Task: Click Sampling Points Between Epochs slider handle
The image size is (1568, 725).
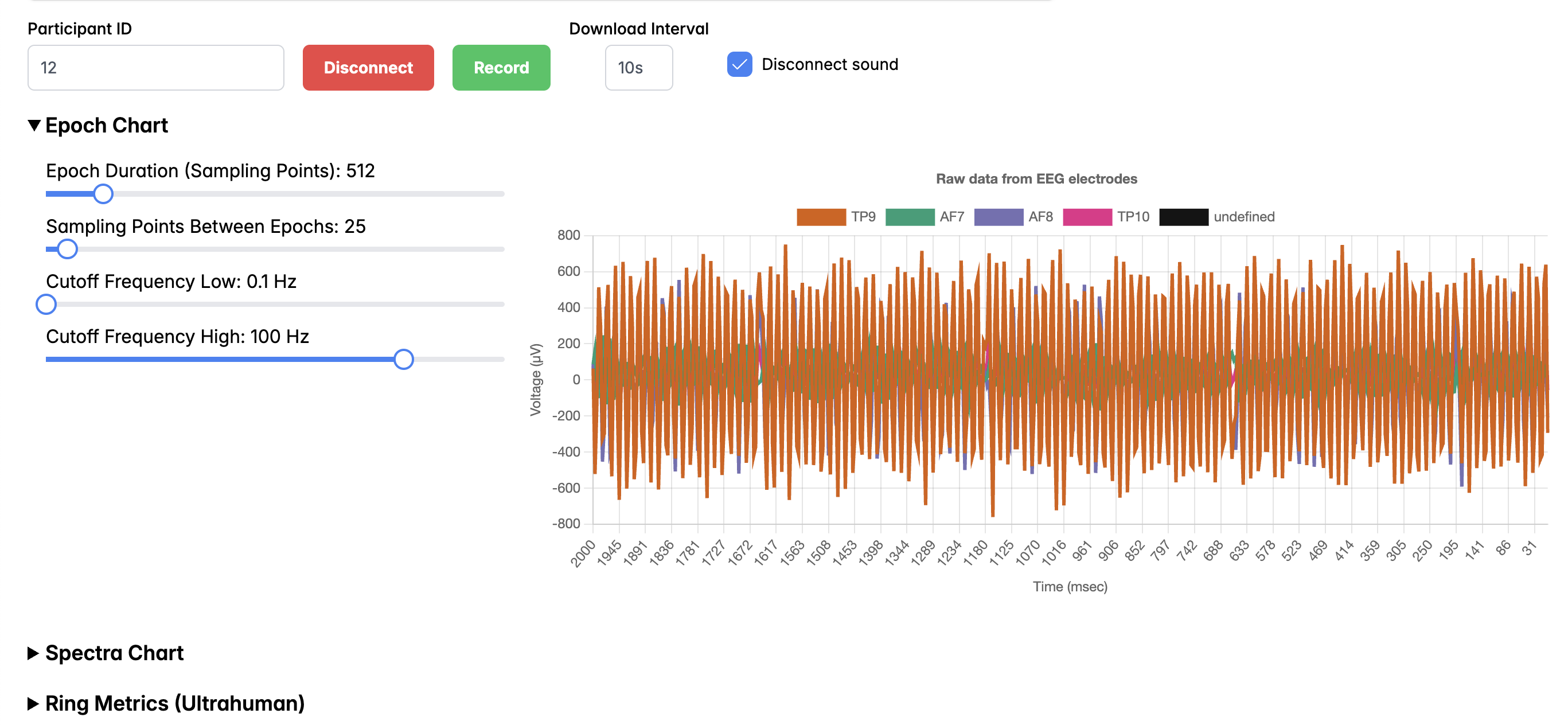Action: [x=67, y=249]
